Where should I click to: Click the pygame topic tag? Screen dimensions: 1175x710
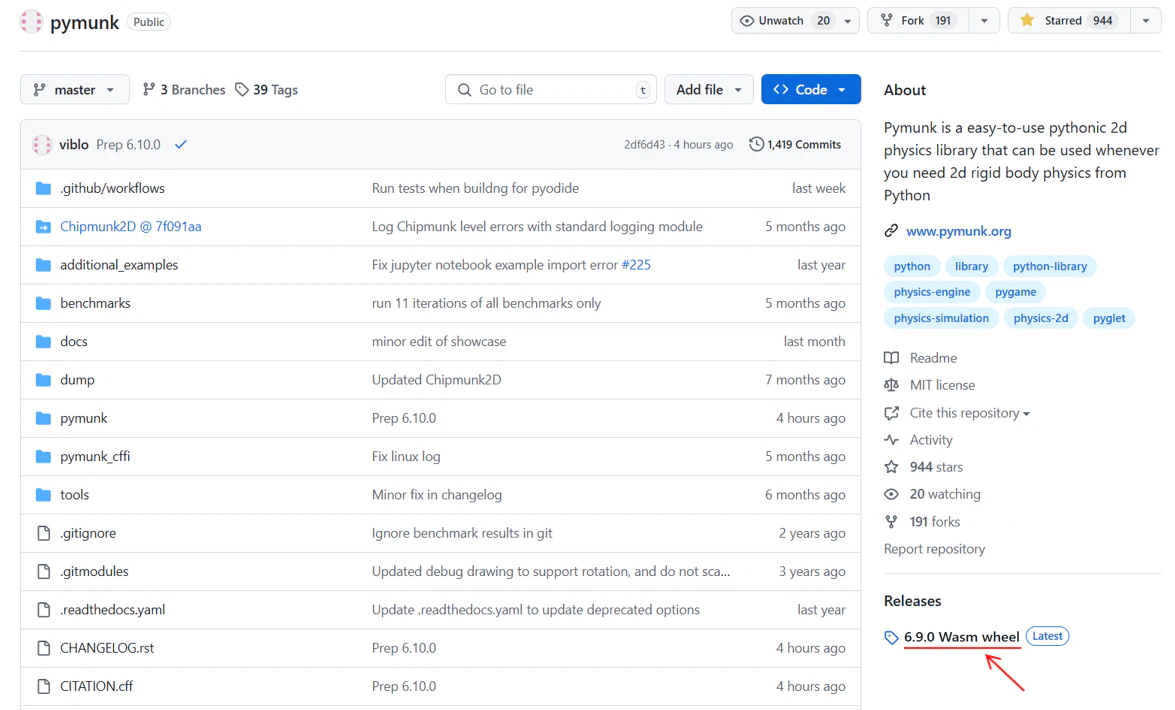1015,292
